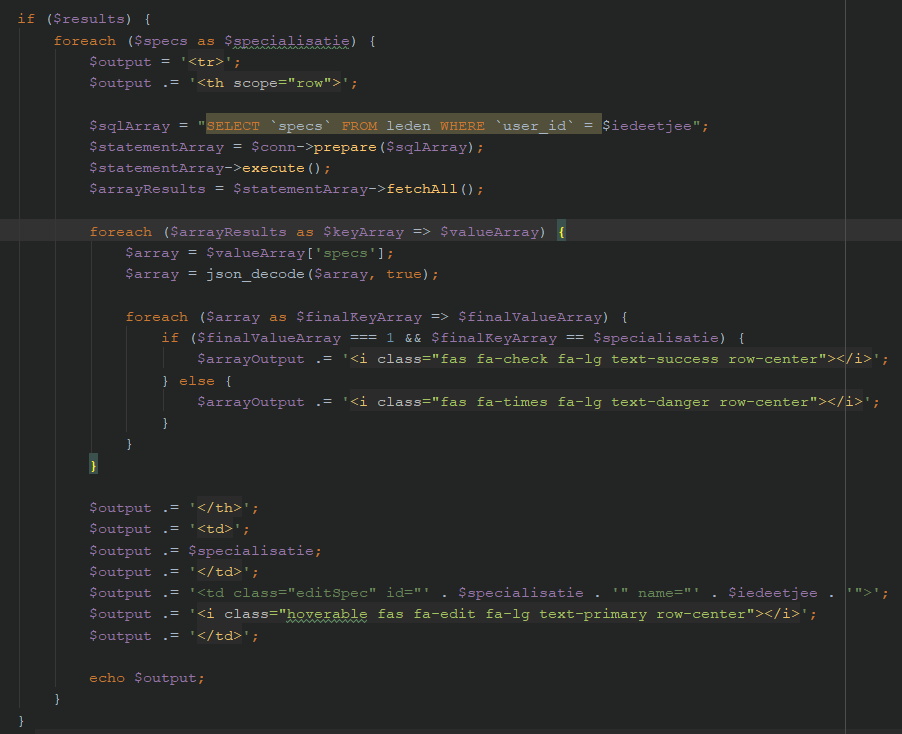The width and height of the screenshot is (902, 734).
Task: Click highlighted opening brace after $valueArray
Action: click(561, 232)
